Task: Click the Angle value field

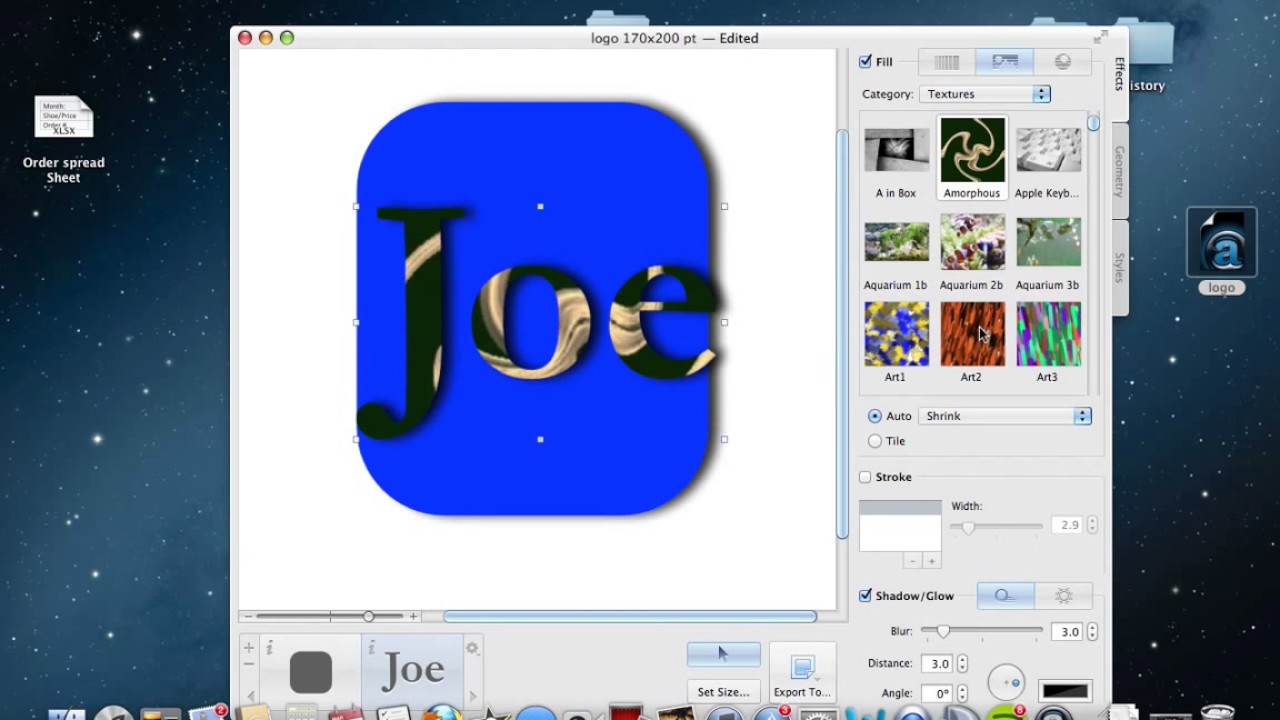Action: (x=938, y=693)
